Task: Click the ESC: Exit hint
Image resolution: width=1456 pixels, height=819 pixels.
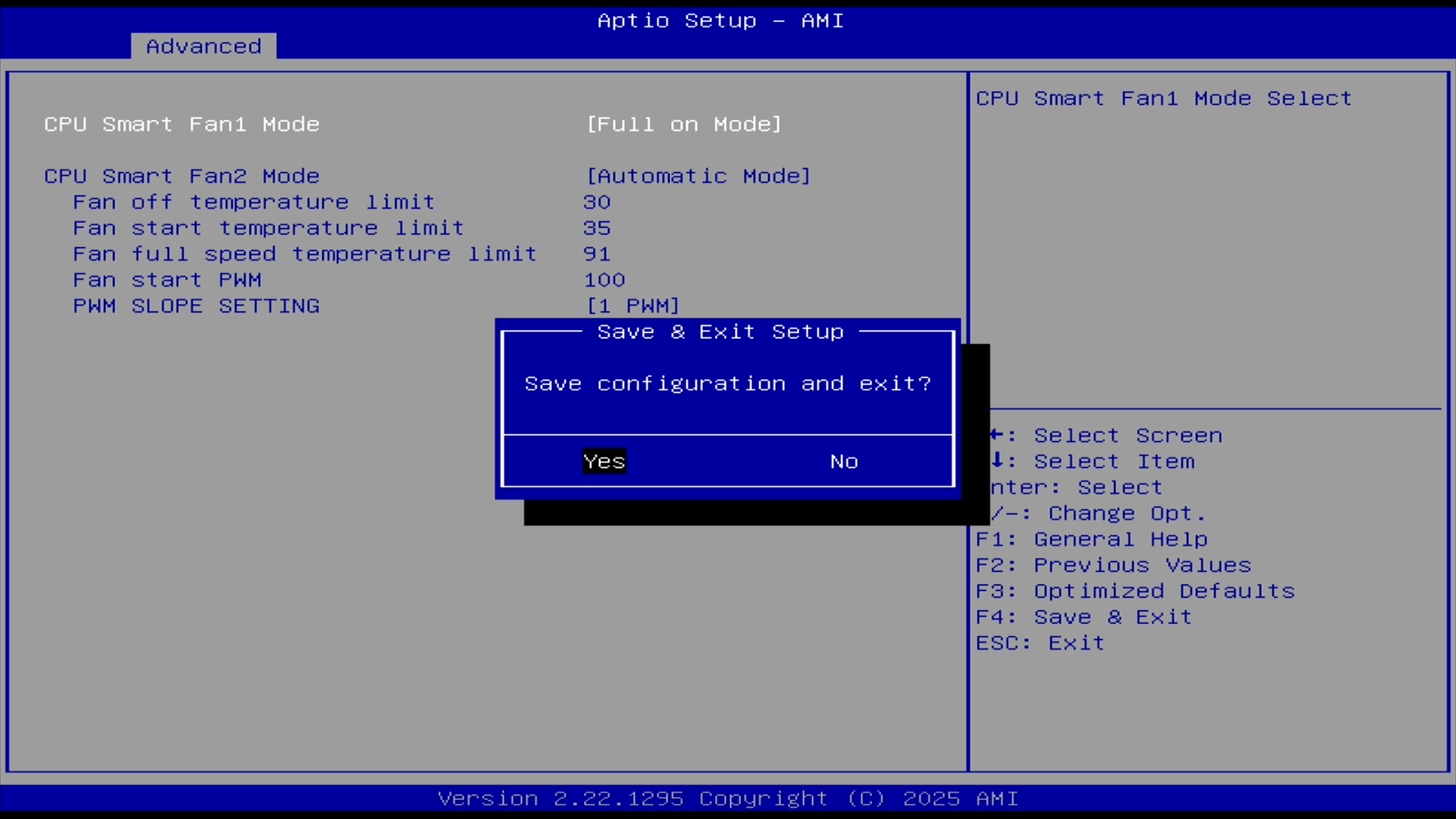Action: coord(1040,643)
